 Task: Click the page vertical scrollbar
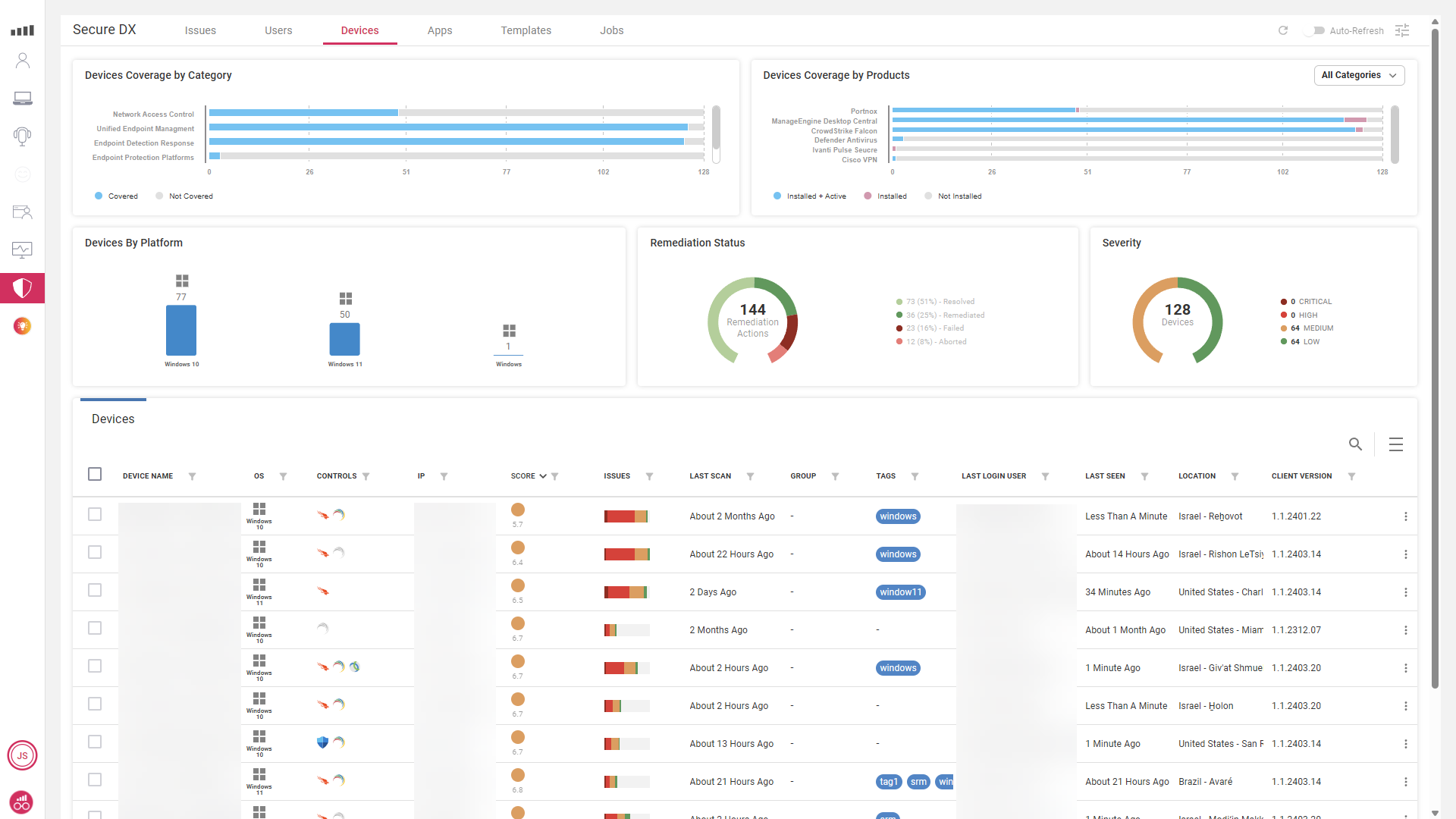[1435, 359]
